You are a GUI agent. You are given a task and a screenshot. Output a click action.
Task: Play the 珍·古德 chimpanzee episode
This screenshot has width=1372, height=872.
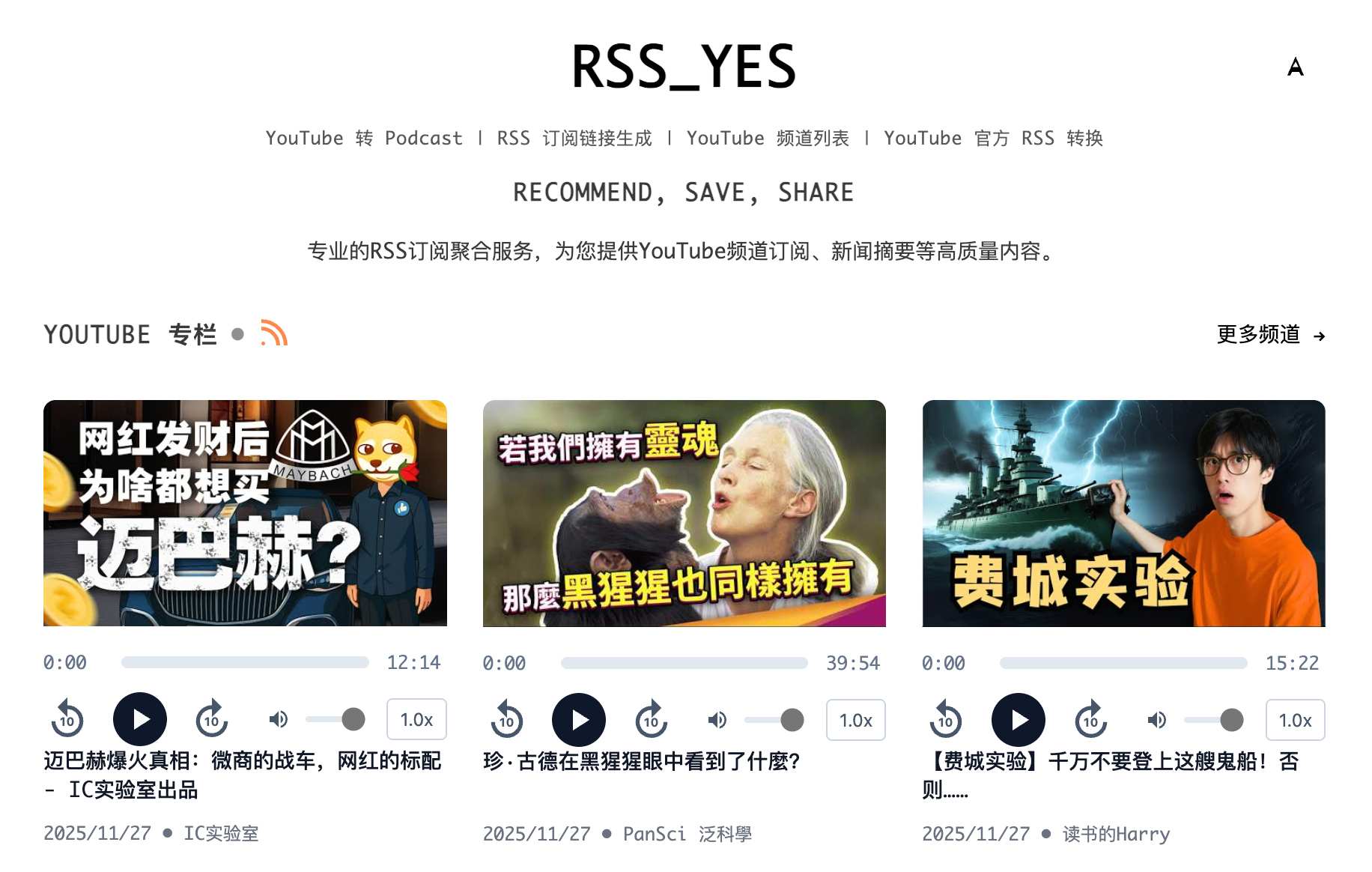click(x=579, y=720)
